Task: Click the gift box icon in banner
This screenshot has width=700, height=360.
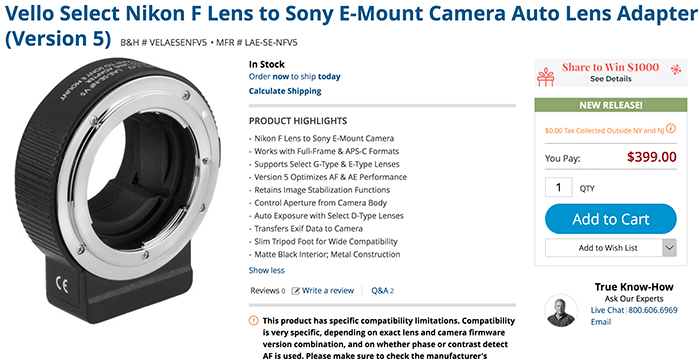Action: 545,77
